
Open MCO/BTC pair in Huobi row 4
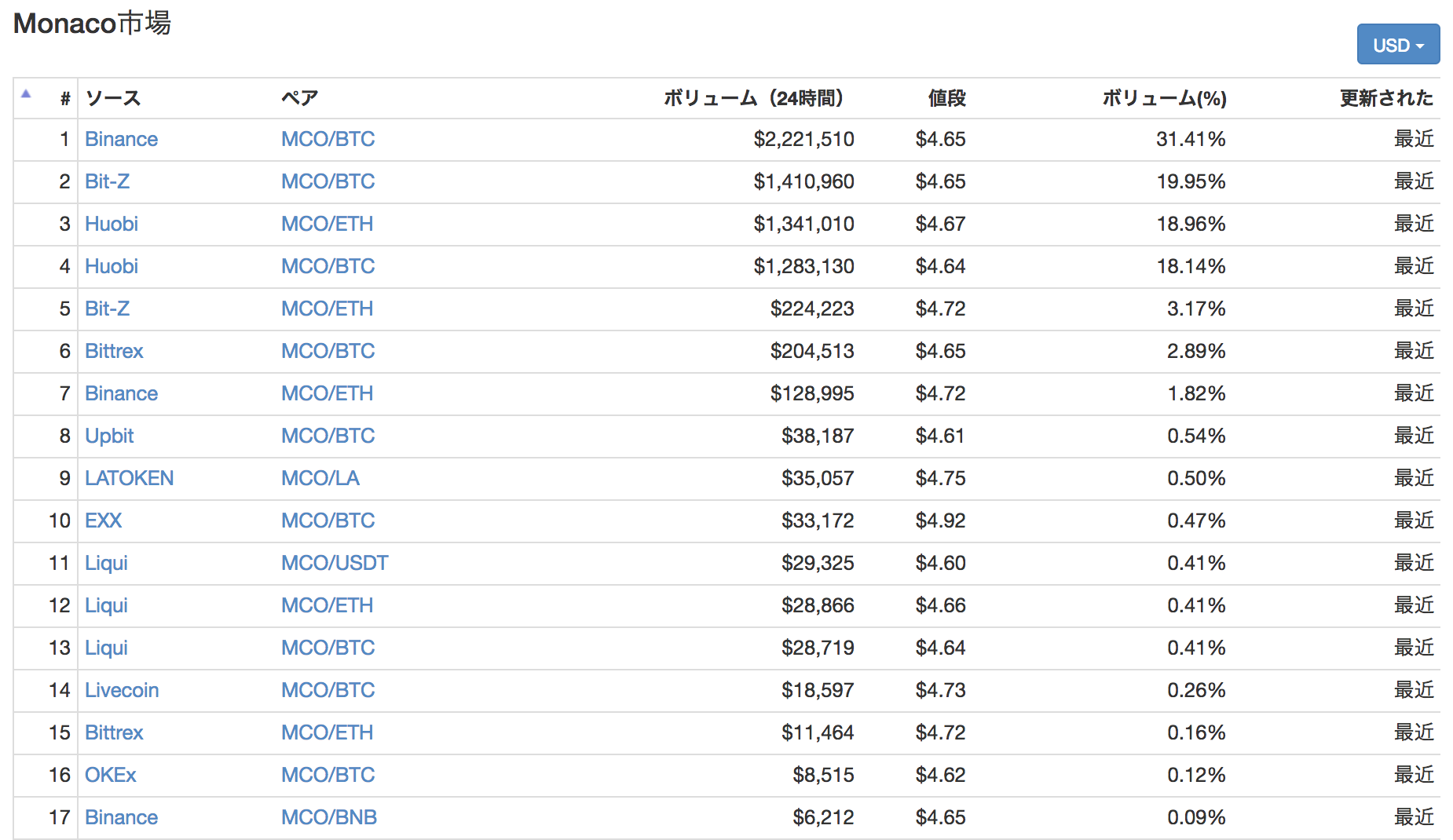tap(328, 266)
